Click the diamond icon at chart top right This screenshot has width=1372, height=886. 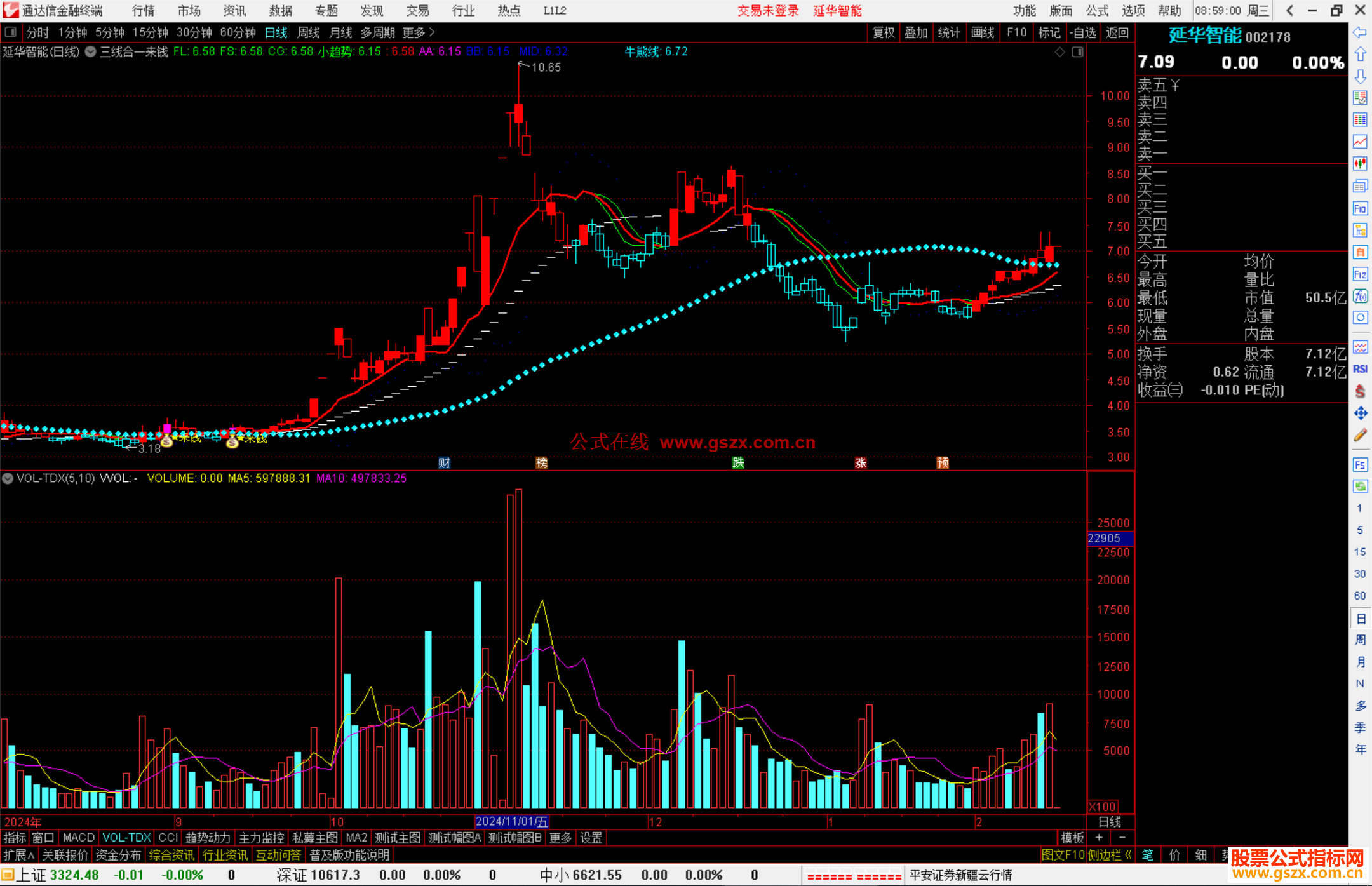click(x=1060, y=52)
